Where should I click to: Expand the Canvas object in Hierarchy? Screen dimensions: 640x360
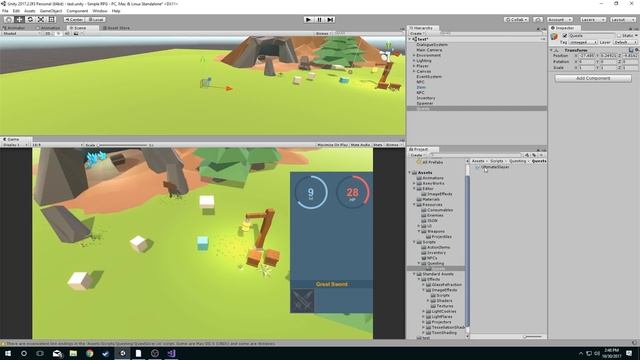[x=414, y=71]
